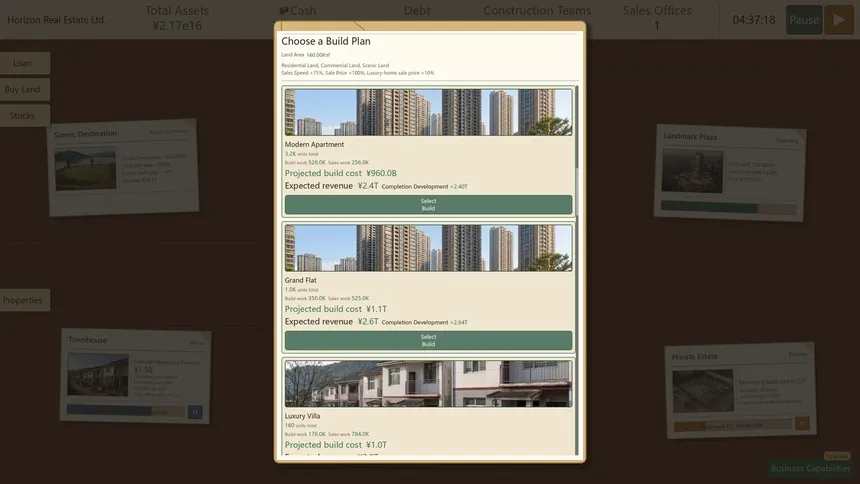Click the Private Estate build progress bar
This screenshot has height=484, width=860.
[x=733, y=425]
